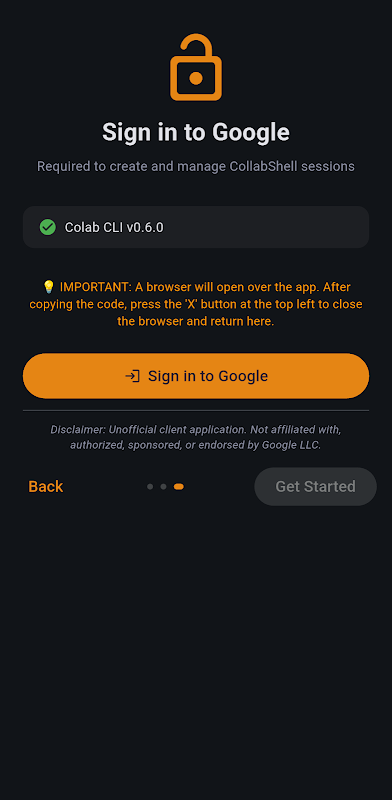Click the CollabShell sessions subtitle text

click(x=196, y=166)
